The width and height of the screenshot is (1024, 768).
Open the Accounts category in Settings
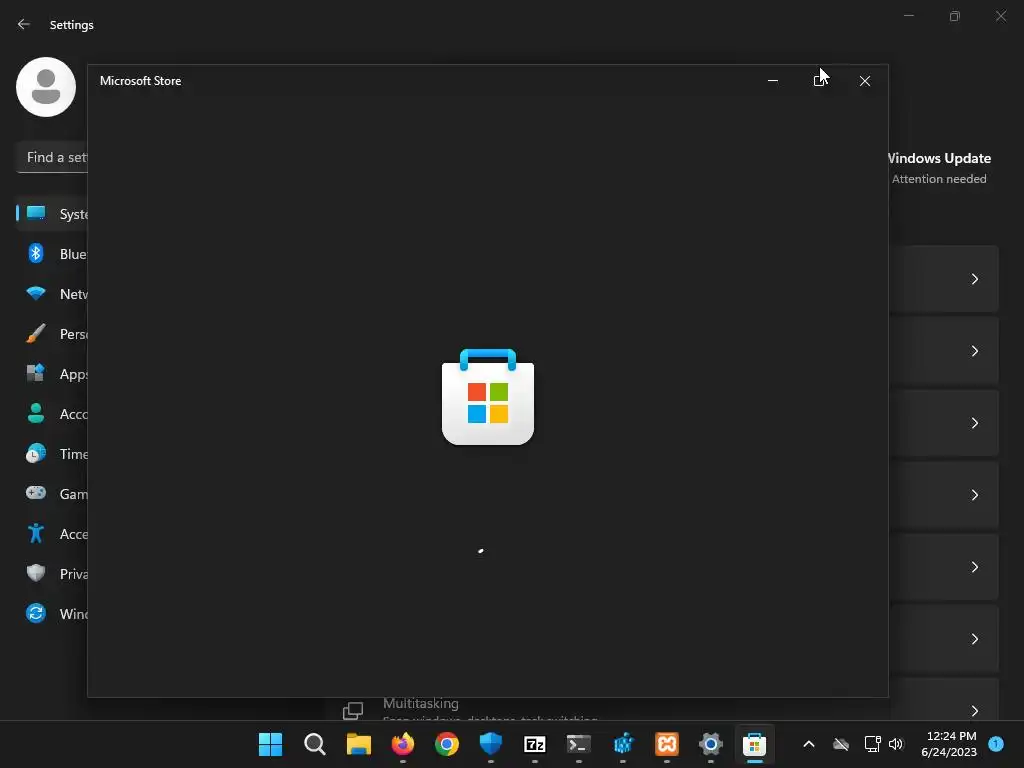[x=52, y=413]
